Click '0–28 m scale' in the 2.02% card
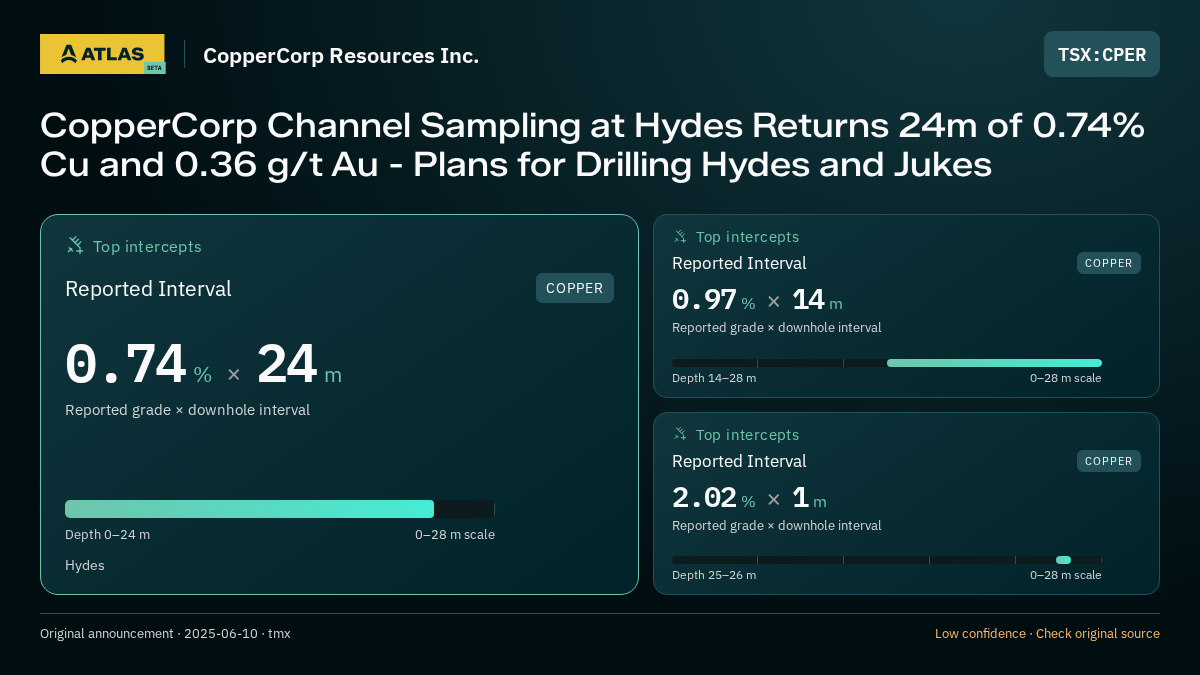1200x675 pixels. click(x=1066, y=575)
